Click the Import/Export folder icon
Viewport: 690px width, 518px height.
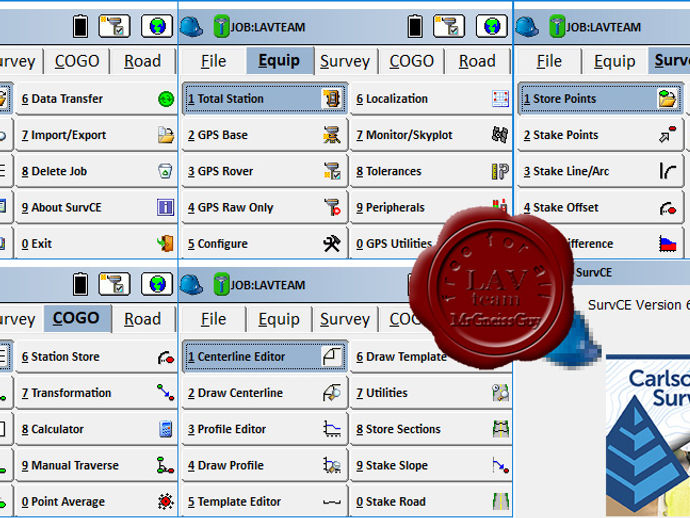pyautogui.click(x=166, y=135)
